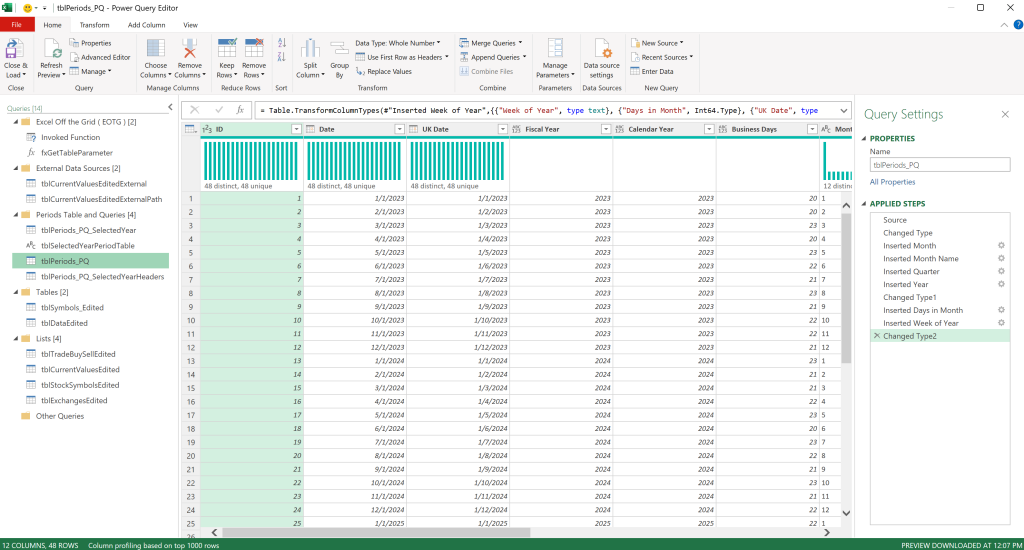
Task: Click the Refresh Preview icon
Action: [x=52, y=49]
